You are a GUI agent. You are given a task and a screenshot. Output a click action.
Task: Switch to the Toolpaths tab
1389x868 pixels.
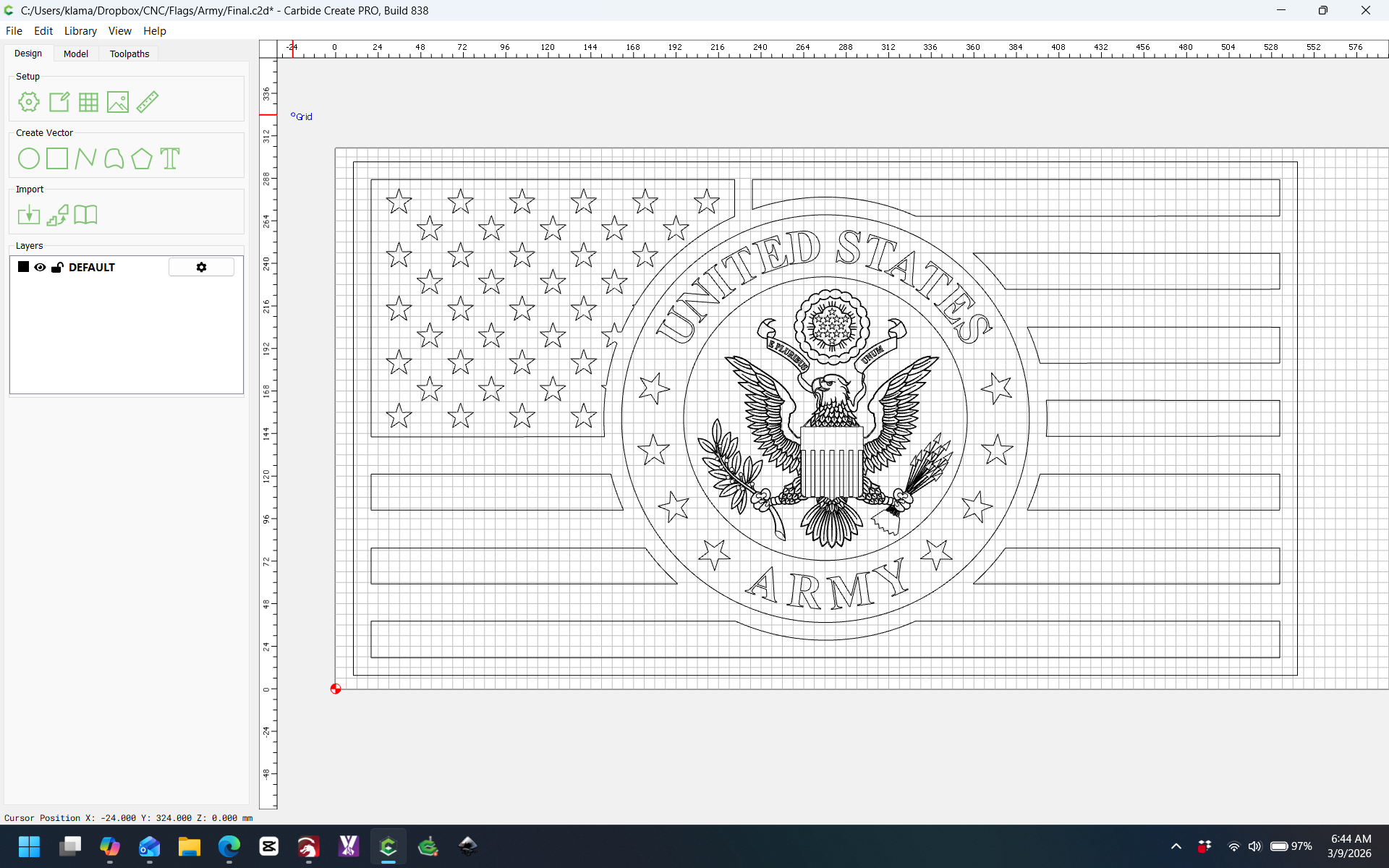(129, 54)
